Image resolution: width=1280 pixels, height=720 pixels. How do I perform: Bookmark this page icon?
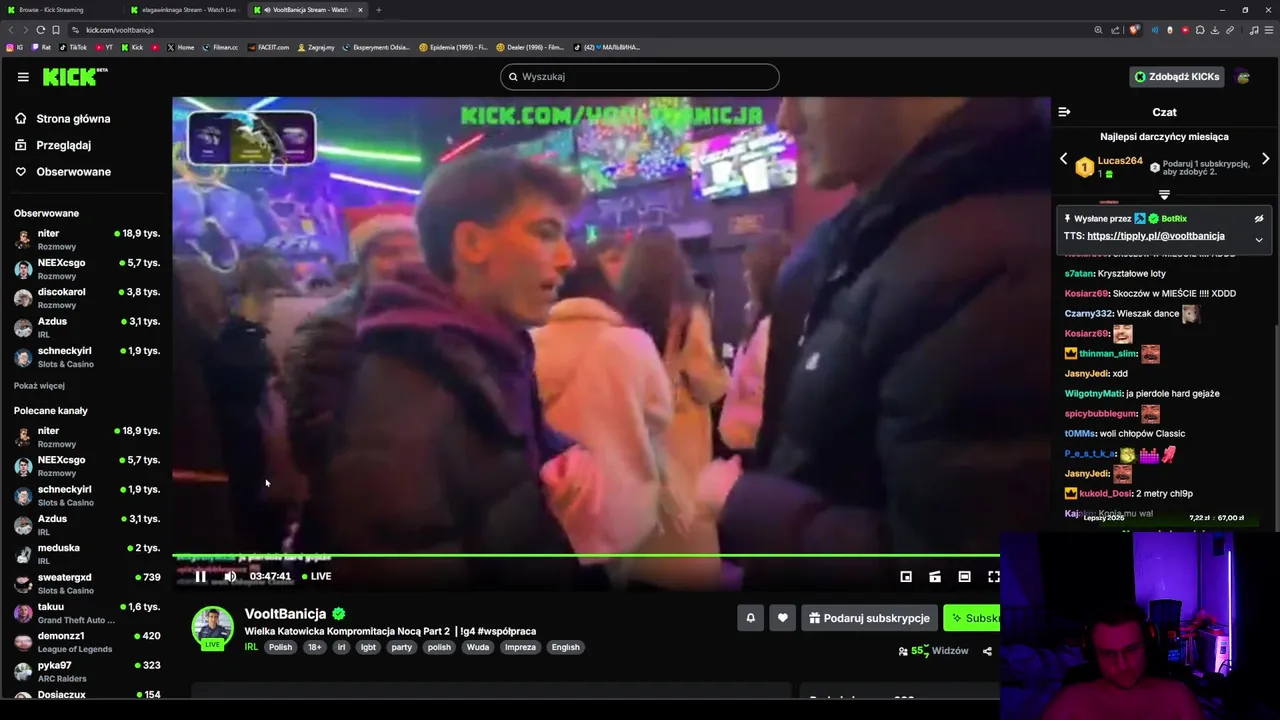pos(56,30)
